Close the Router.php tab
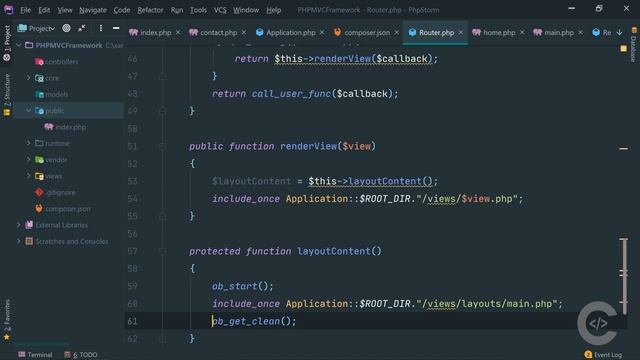Image resolution: width=640 pixels, height=360 pixels. tap(460, 32)
